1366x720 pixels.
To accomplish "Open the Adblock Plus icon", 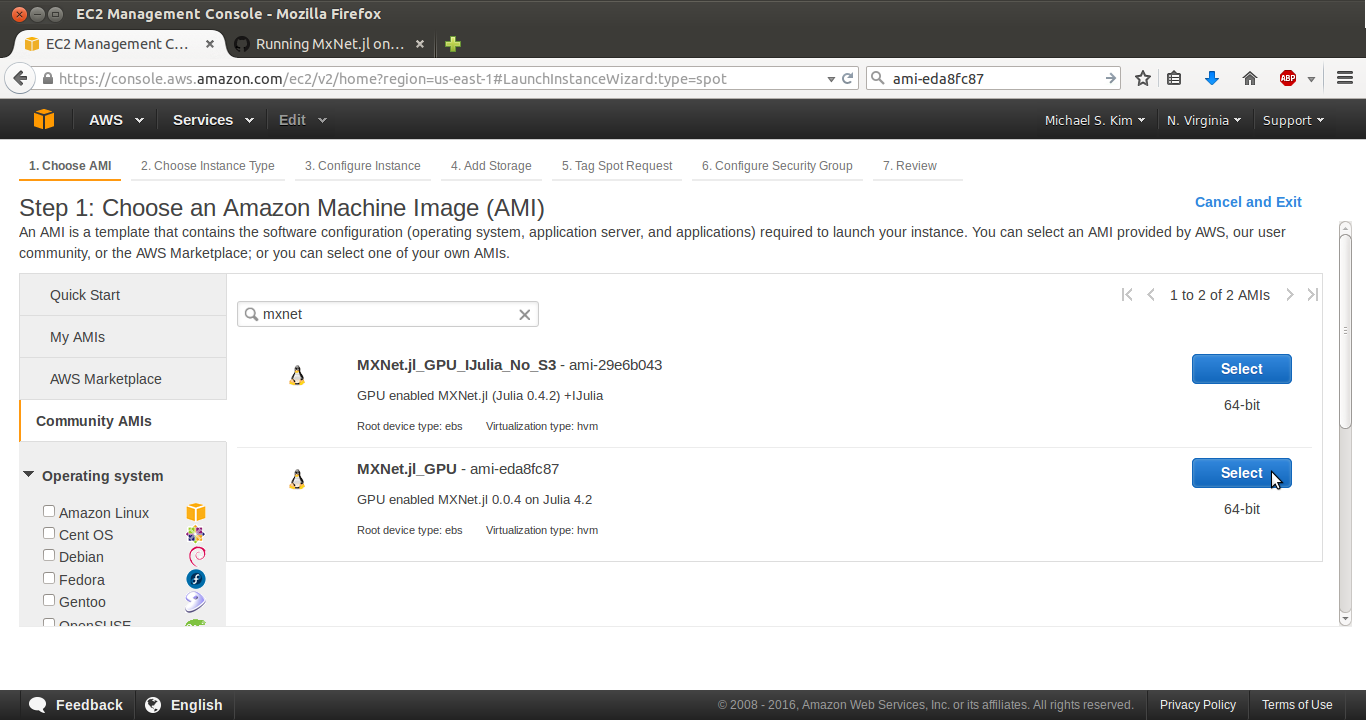I will 1288,78.
